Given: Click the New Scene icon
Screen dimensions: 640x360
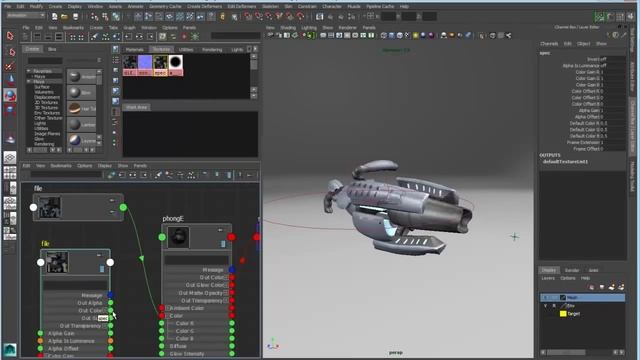Looking at the screenshot, I should [54, 16].
